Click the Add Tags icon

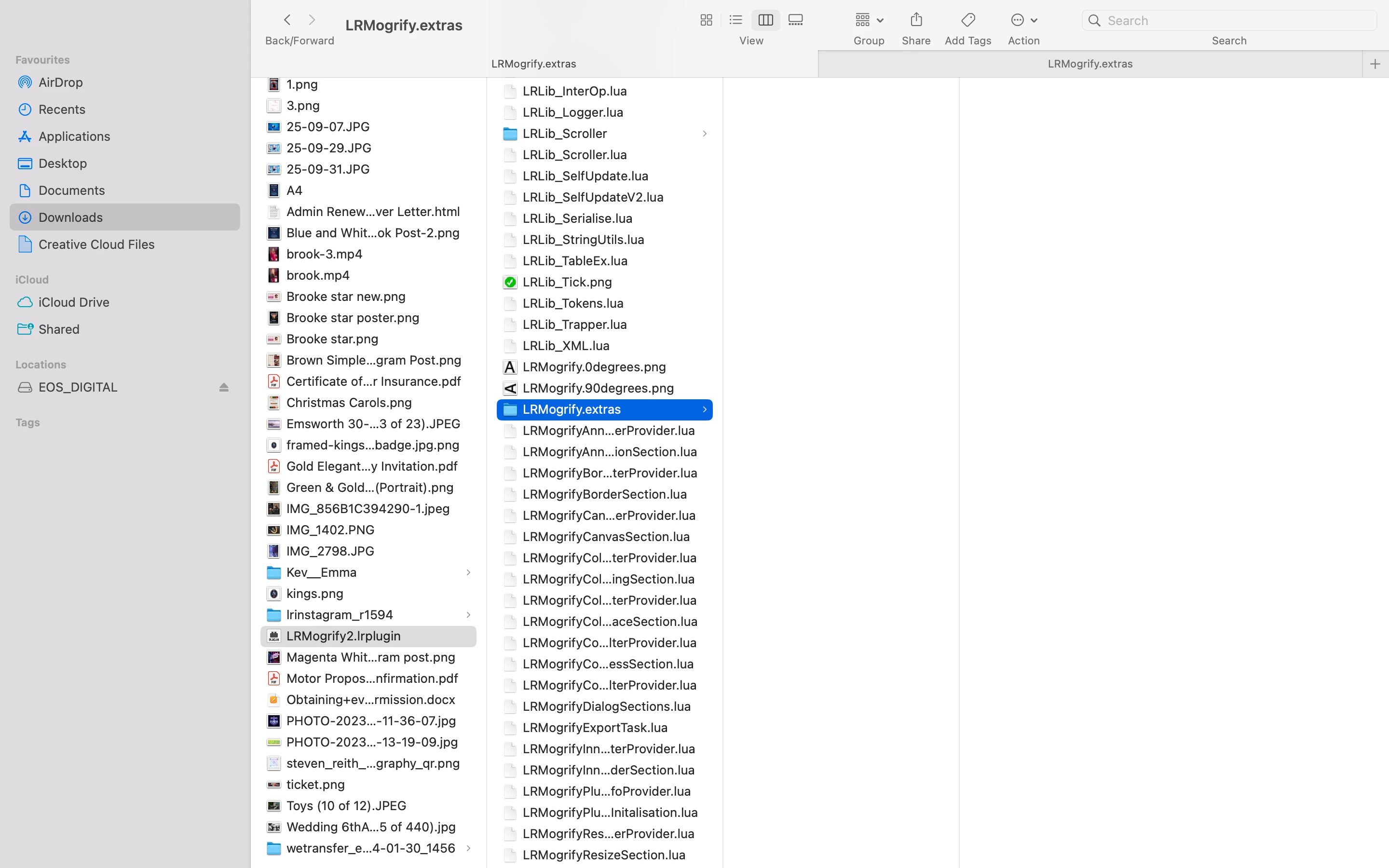pos(967,20)
